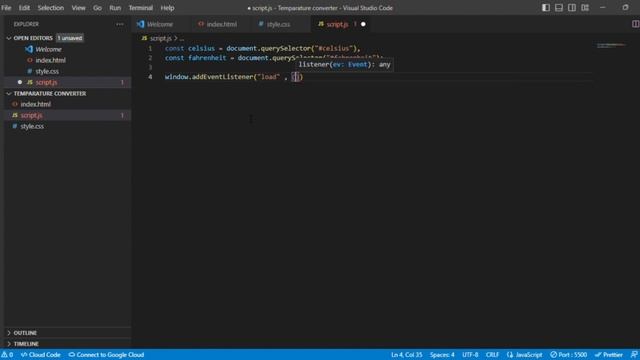Click the breadcrumb ellipsis after script.js
Image resolution: width=640 pixels, height=360 pixels.
[x=182, y=38]
